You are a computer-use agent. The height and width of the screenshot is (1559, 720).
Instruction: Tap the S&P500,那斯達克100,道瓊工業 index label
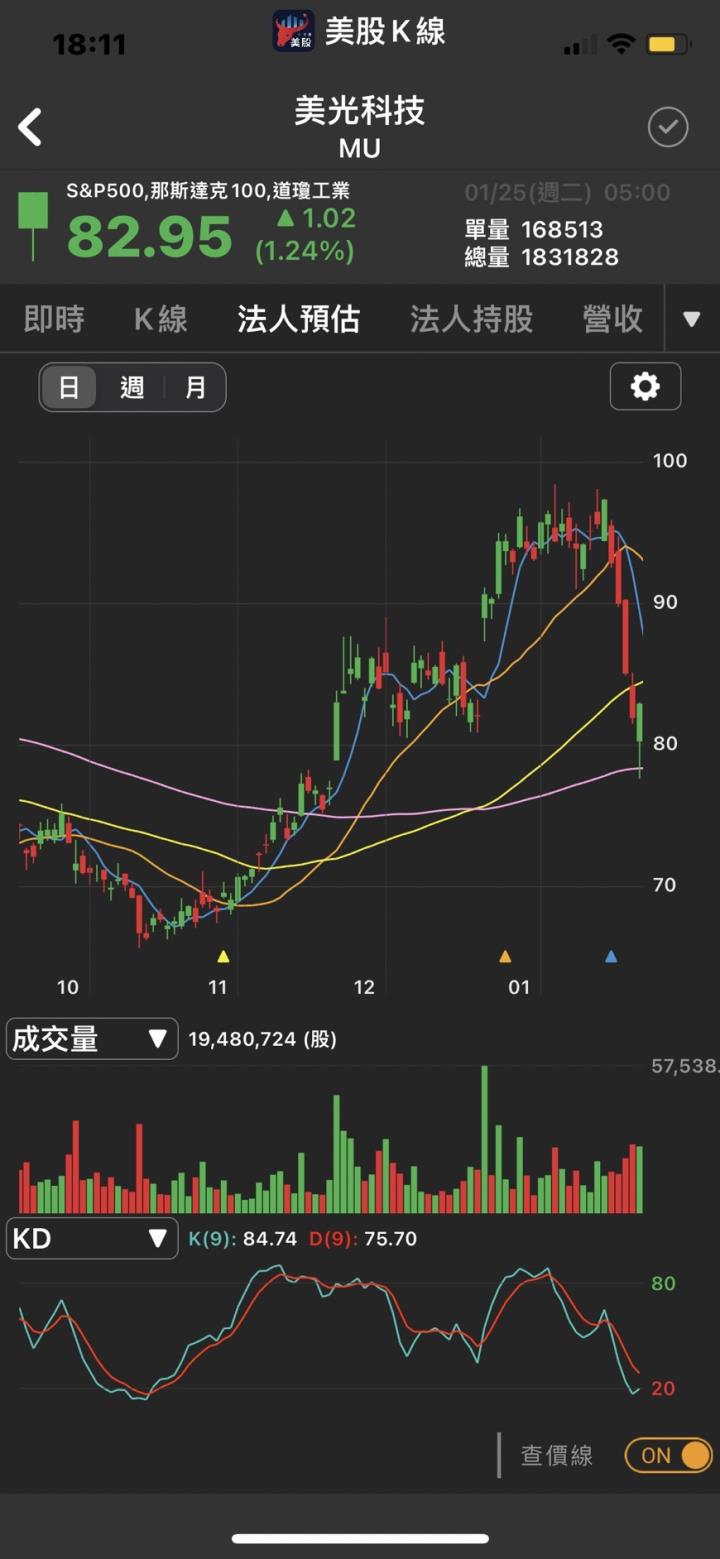pyautogui.click(x=208, y=191)
